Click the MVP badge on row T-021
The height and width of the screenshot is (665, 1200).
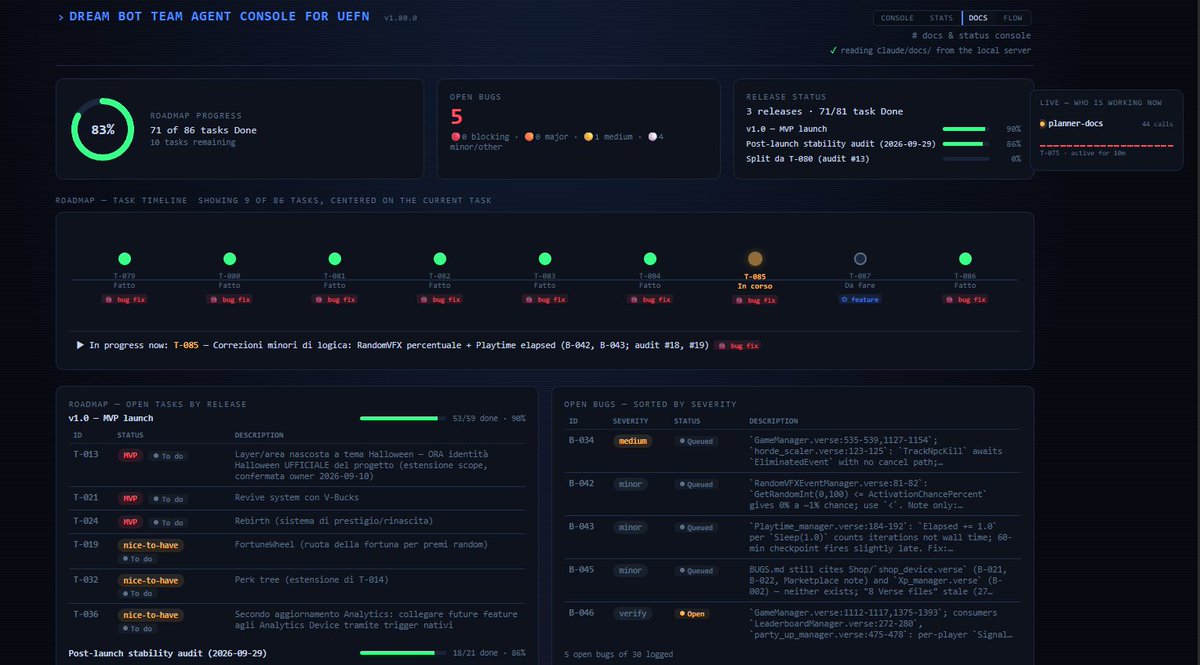coord(130,497)
